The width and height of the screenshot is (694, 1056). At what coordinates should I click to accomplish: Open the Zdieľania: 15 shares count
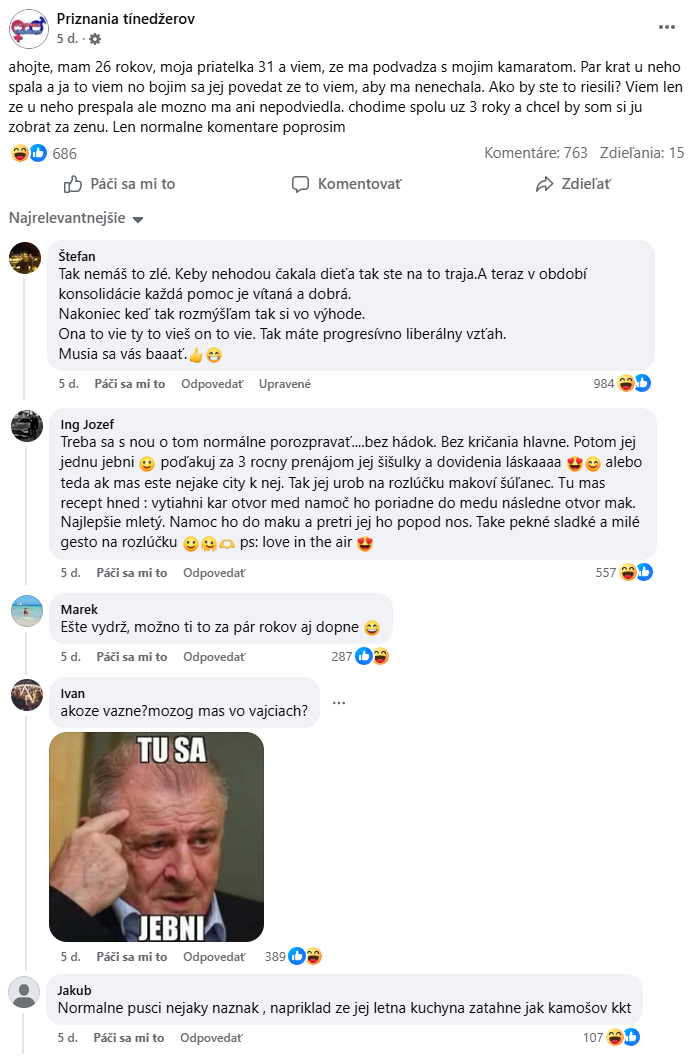click(641, 153)
